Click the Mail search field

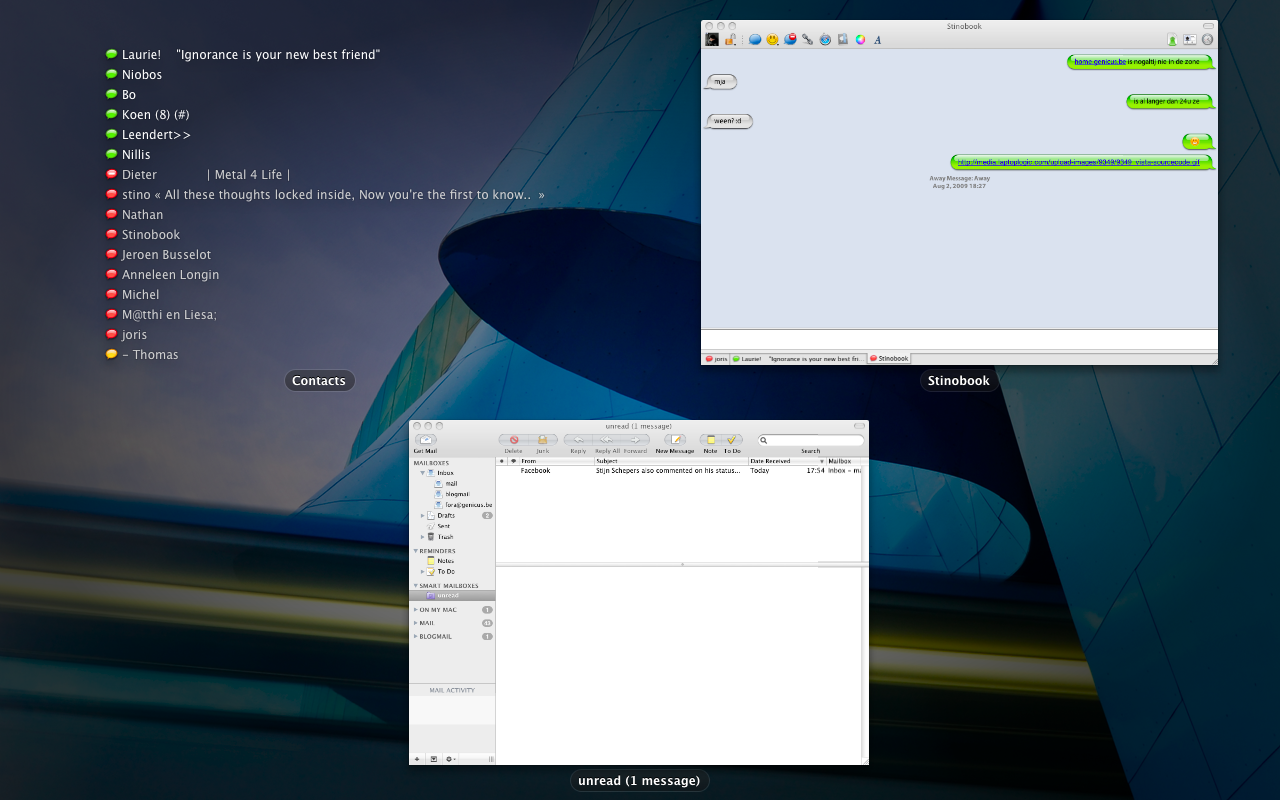coord(810,440)
